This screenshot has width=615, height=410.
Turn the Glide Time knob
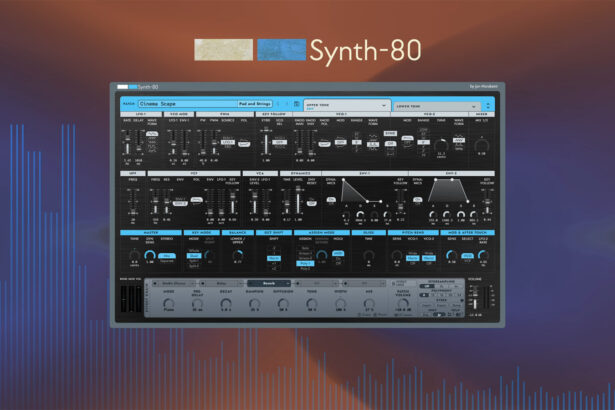pos(368,255)
